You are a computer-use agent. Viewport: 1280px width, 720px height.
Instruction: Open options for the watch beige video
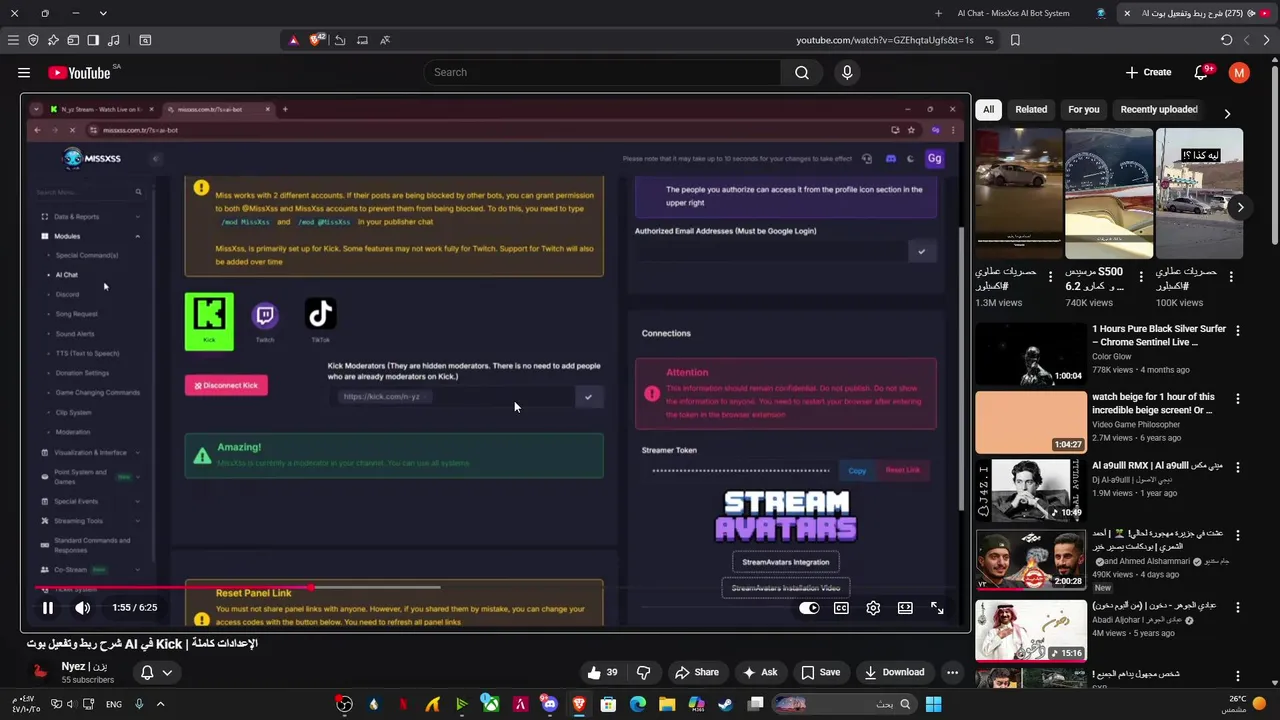pos(1238,398)
